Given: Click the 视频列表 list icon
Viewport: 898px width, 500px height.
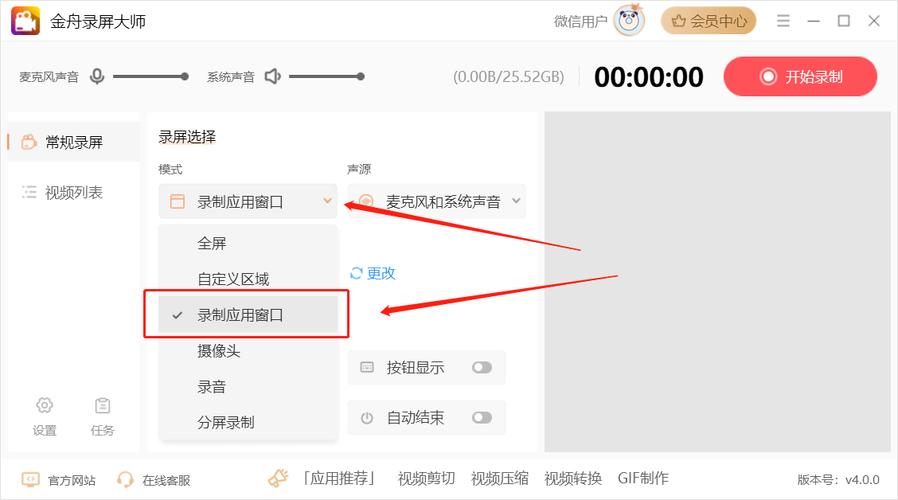Looking at the screenshot, I should (x=29, y=192).
